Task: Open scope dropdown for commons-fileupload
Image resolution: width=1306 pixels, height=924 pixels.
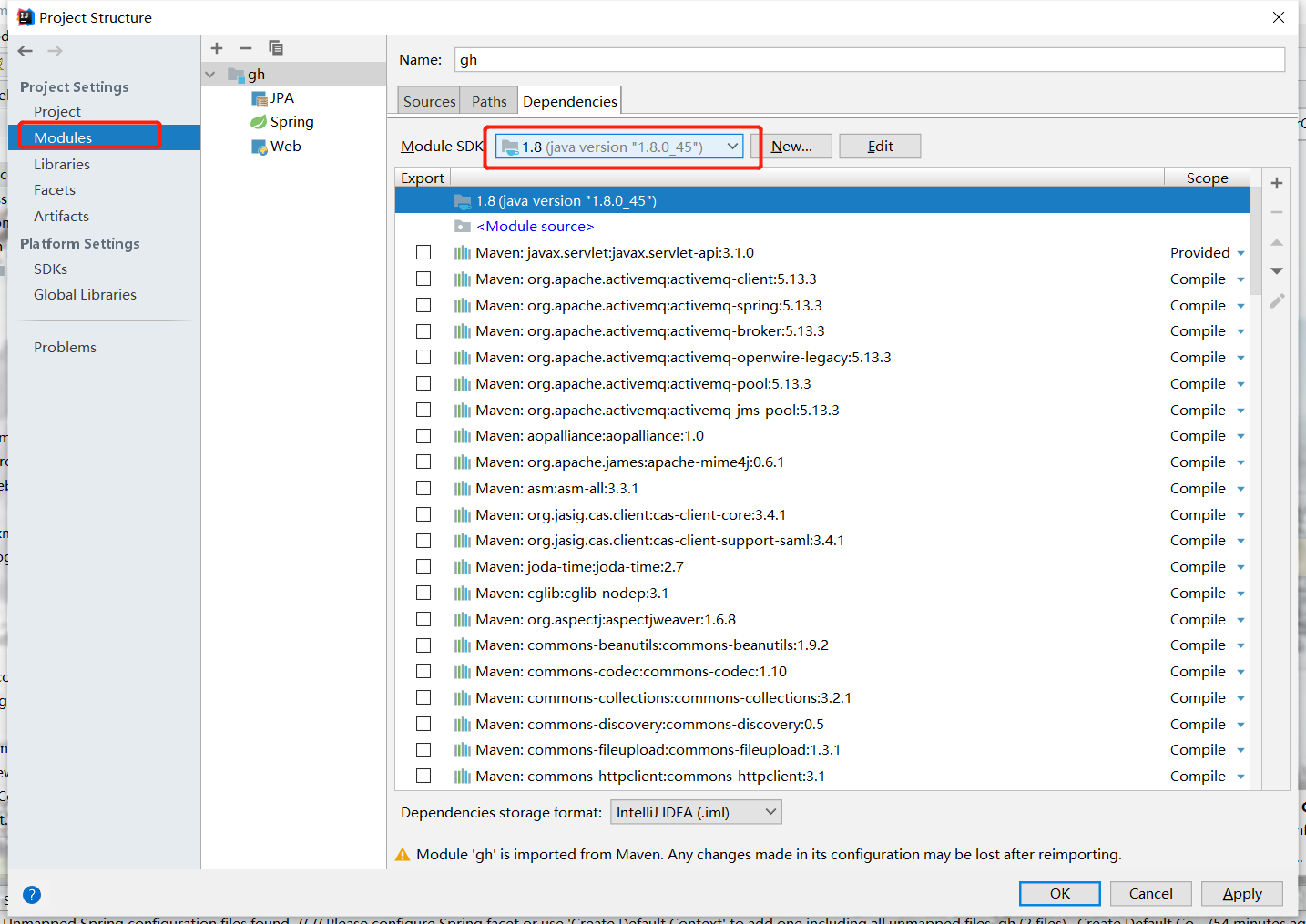Action: click(x=1240, y=750)
